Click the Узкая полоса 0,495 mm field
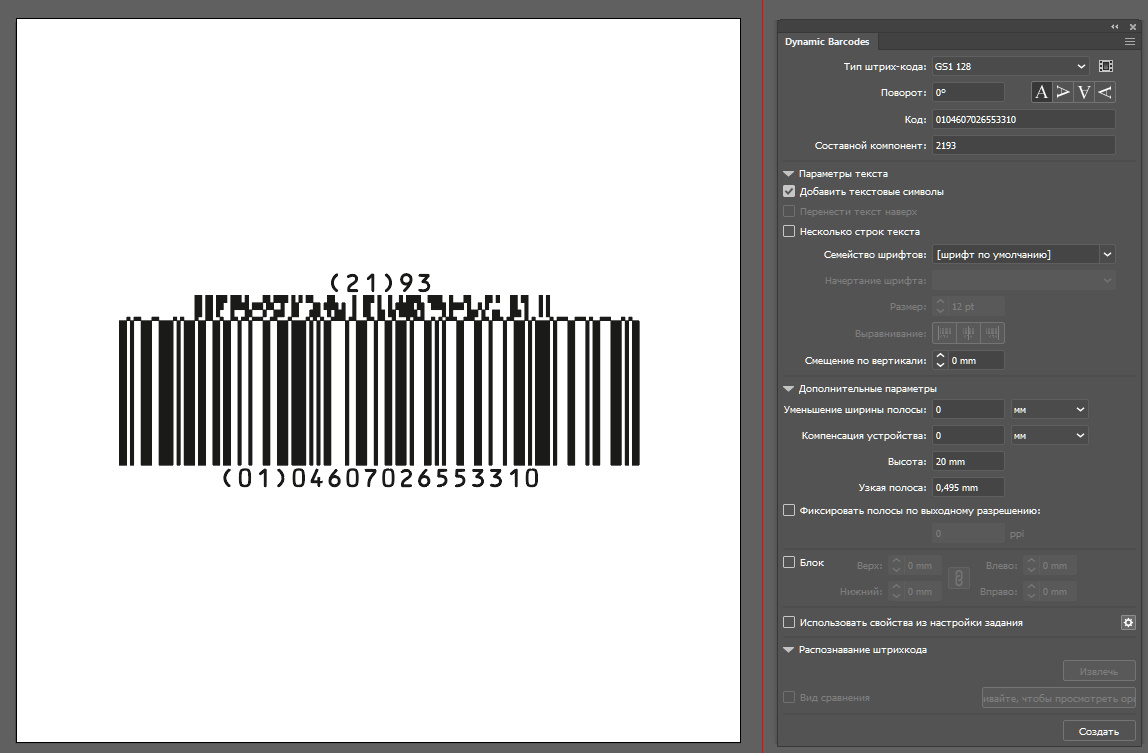 tap(968, 487)
